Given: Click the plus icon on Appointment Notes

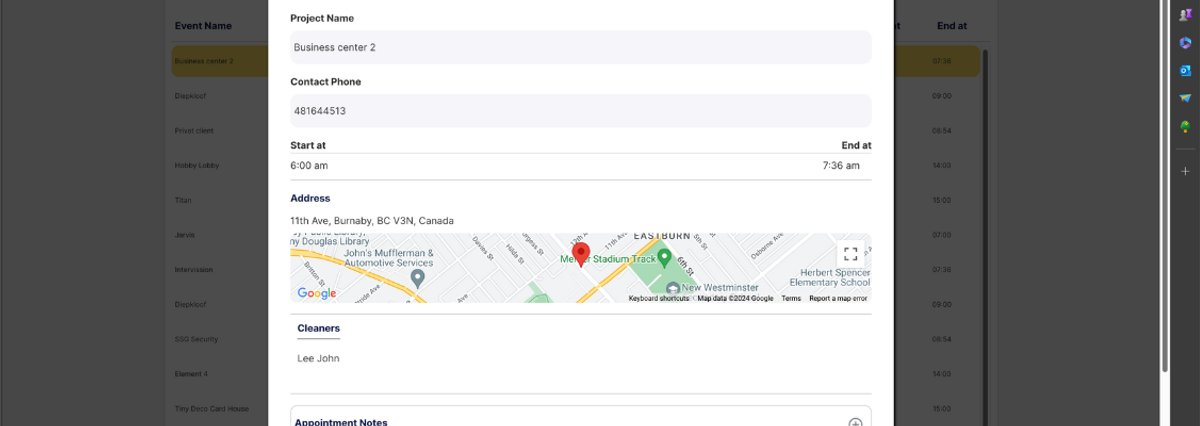Looking at the screenshot, I should 855,422.
